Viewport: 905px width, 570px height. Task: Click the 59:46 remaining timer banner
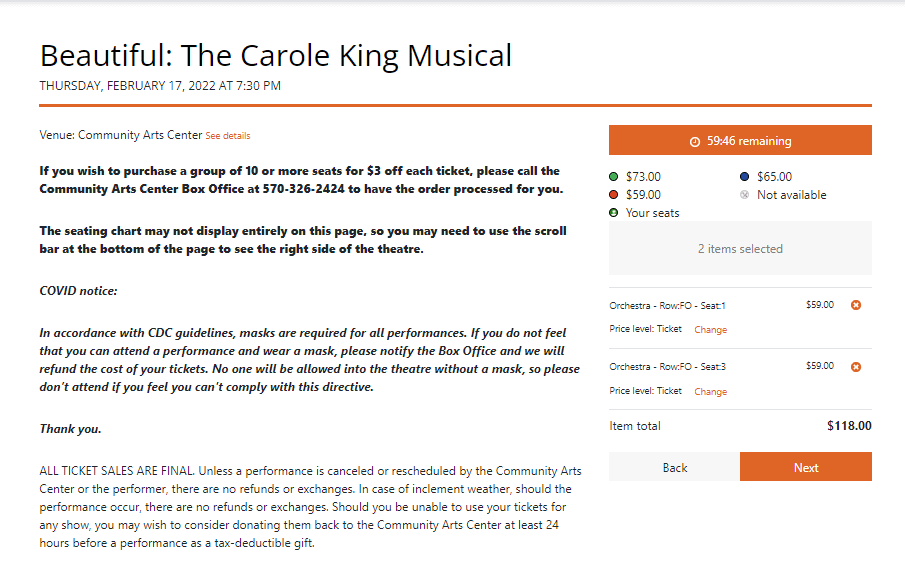740,140
